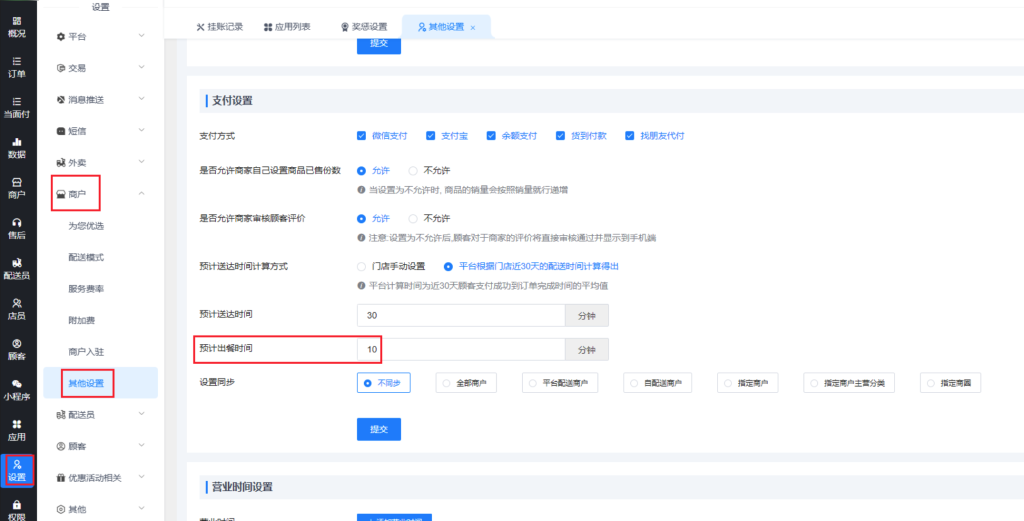Click the 预计出餐时间 input field
1024x521 pixels.
pos(461,350)
